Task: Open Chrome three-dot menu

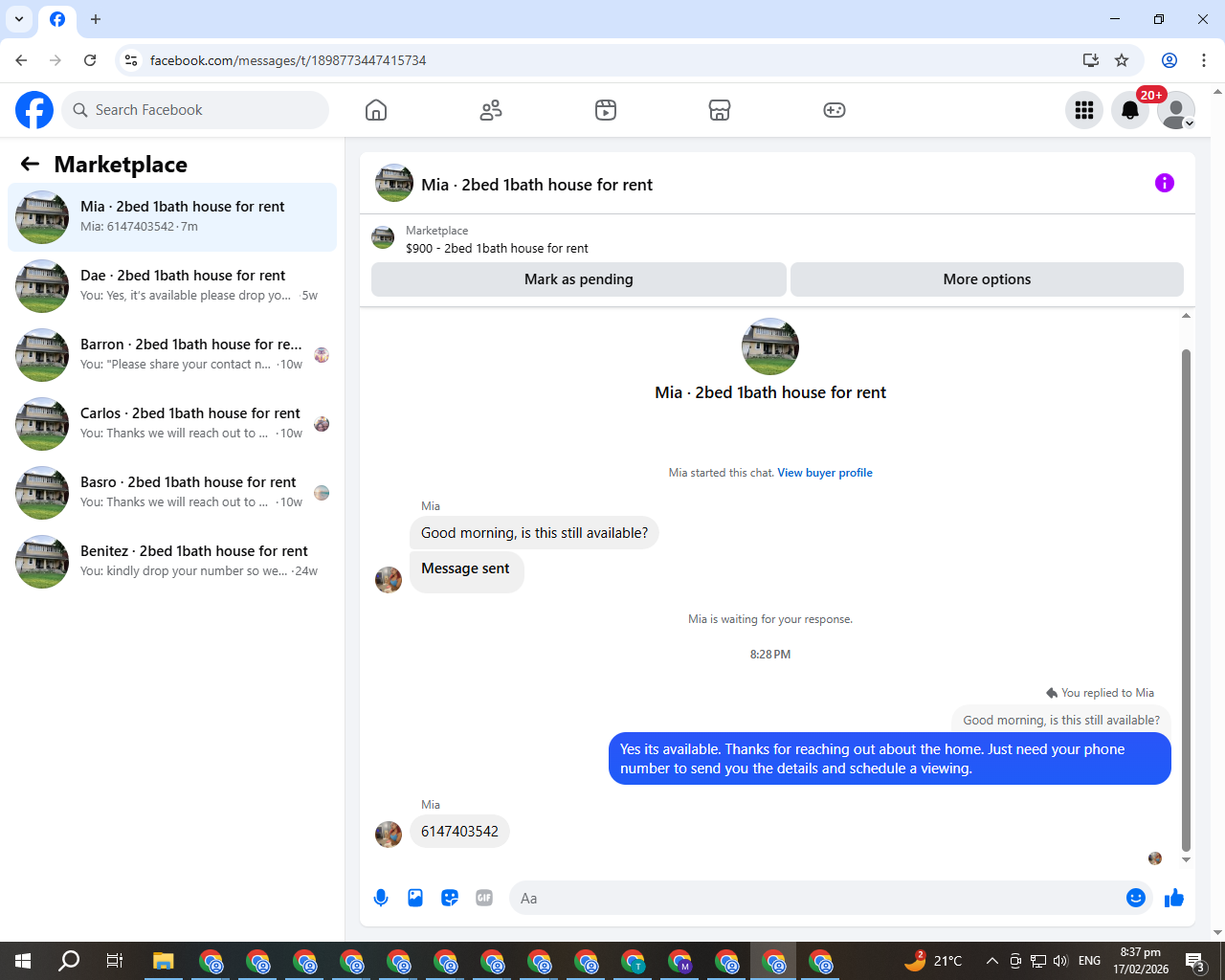Action: [1204, 60]
